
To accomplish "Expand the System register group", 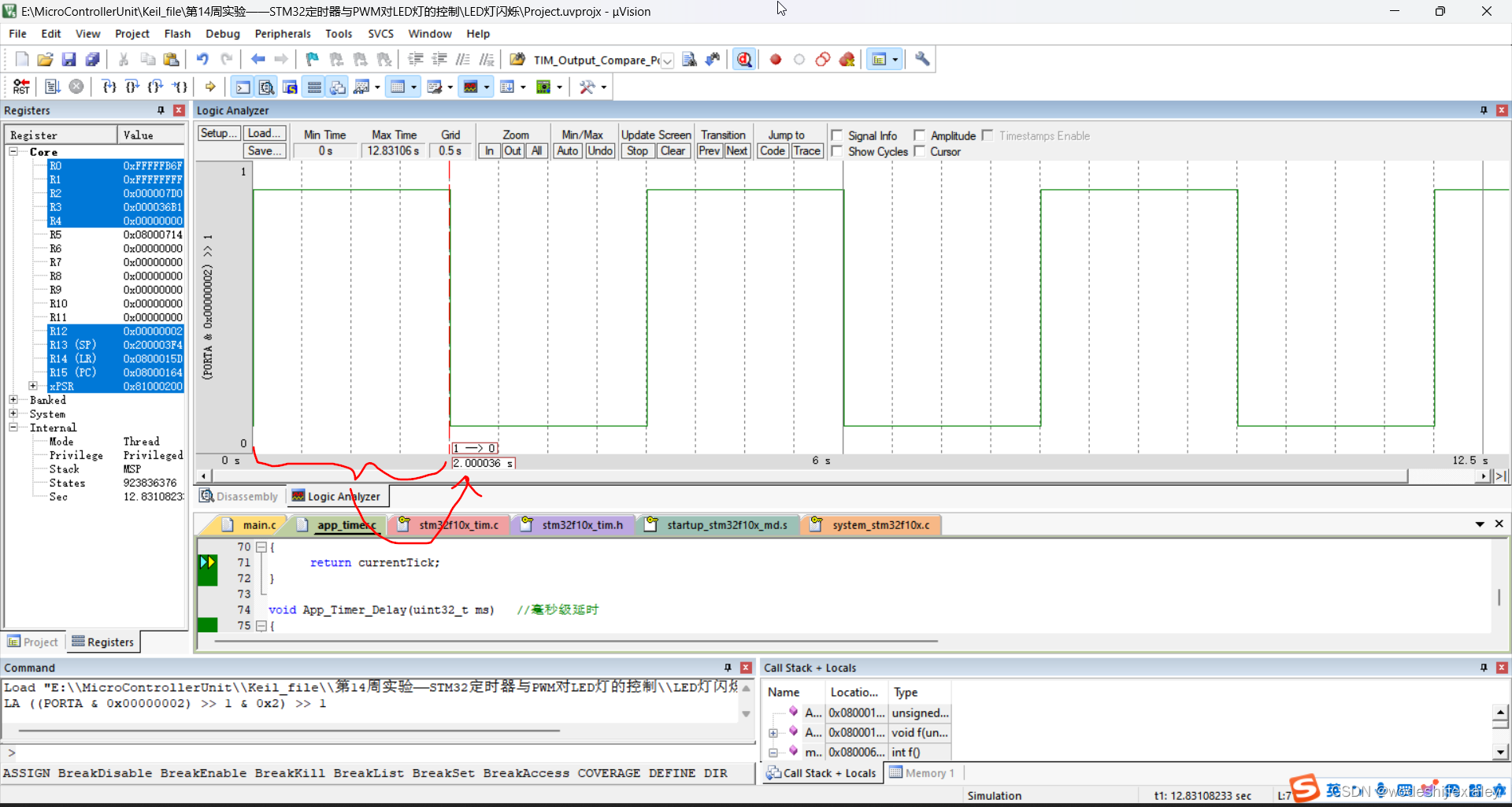I will click(x=13, y=413).
